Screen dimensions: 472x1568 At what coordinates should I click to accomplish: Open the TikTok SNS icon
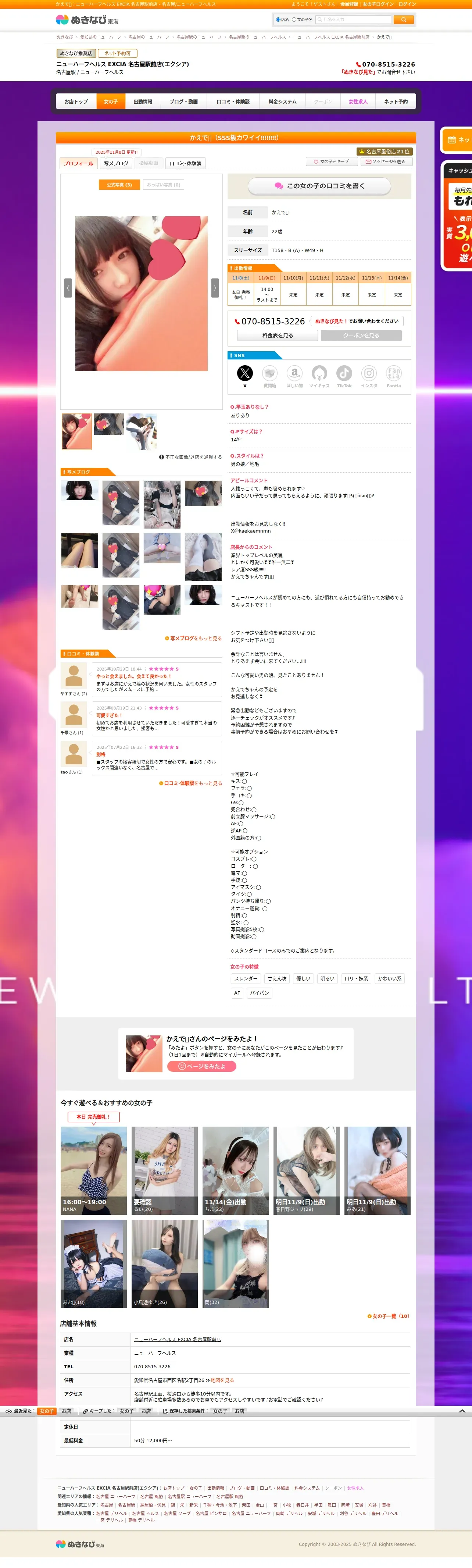344,373
